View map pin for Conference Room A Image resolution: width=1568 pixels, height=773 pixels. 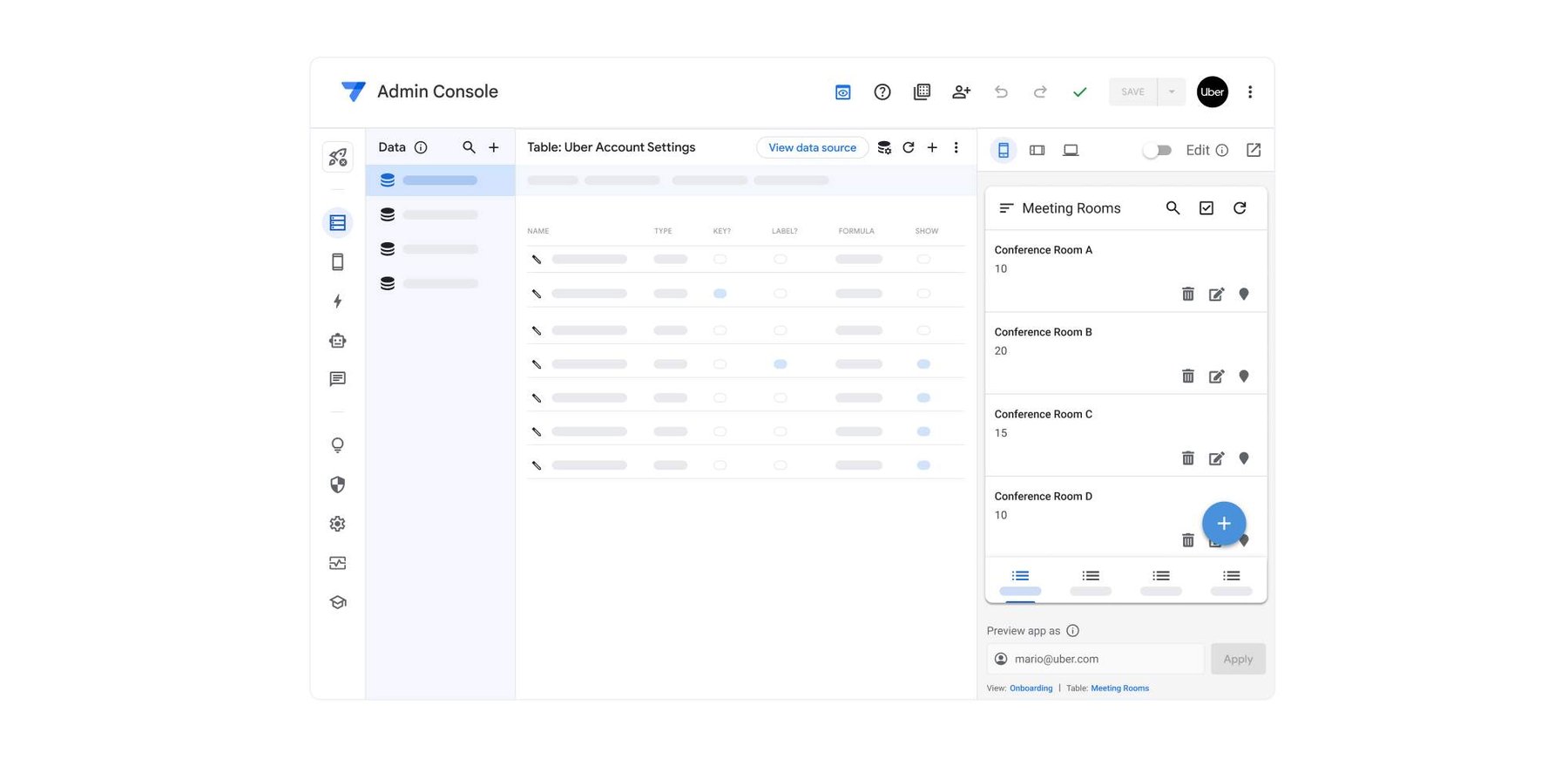click(x=1244, y=294)
